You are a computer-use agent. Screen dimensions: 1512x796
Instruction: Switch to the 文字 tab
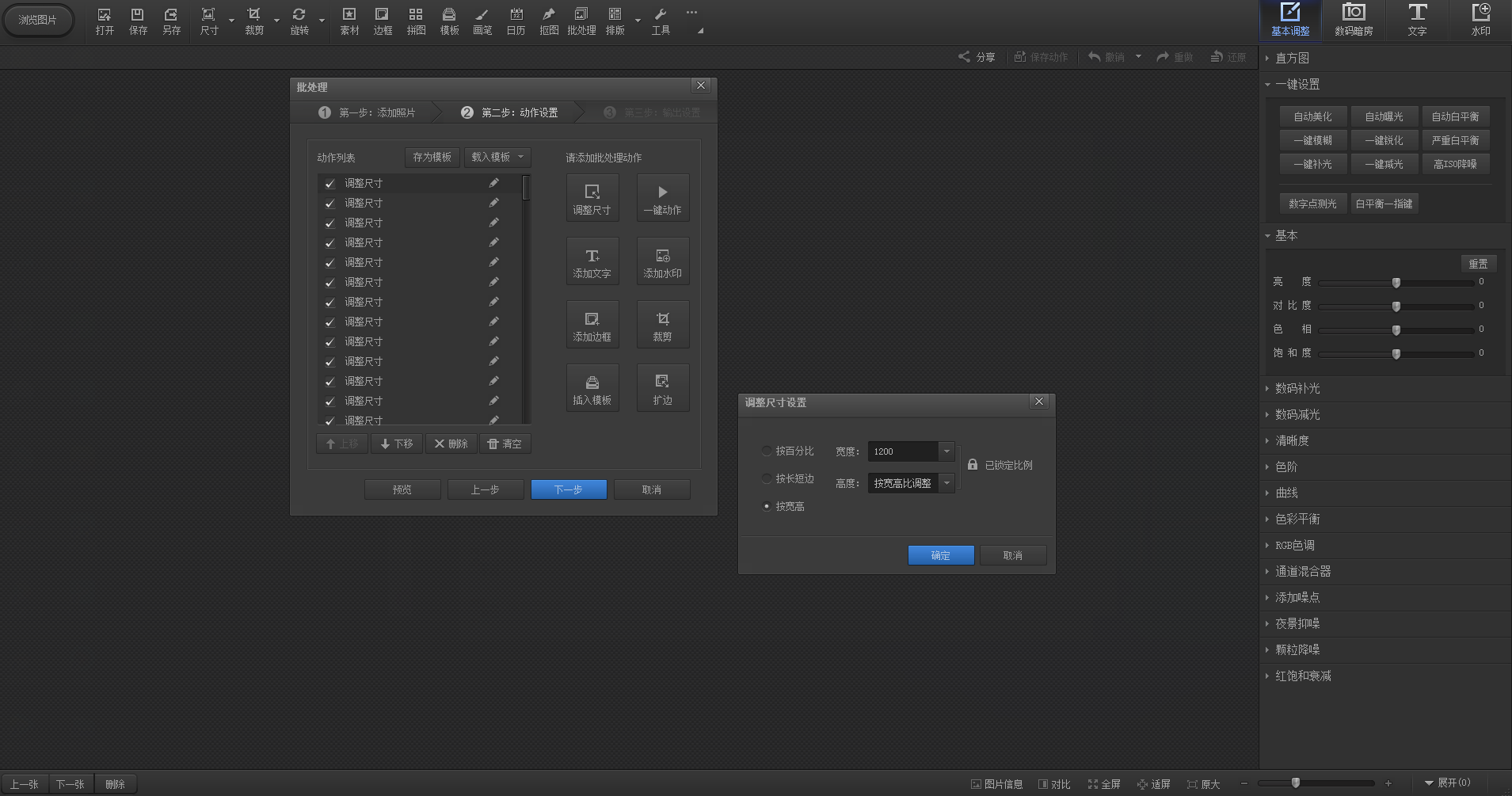(x=1417, y=20)
